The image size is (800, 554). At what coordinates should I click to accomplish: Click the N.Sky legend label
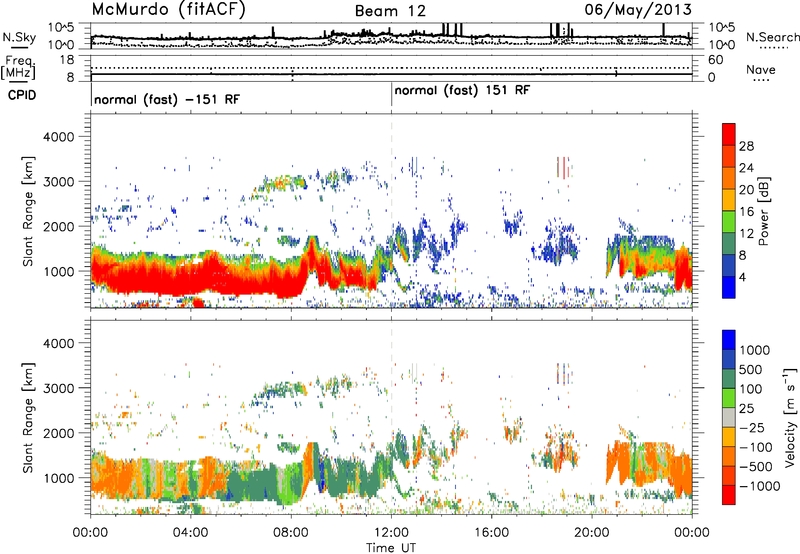pyautogui.click(x=19, y=37)
